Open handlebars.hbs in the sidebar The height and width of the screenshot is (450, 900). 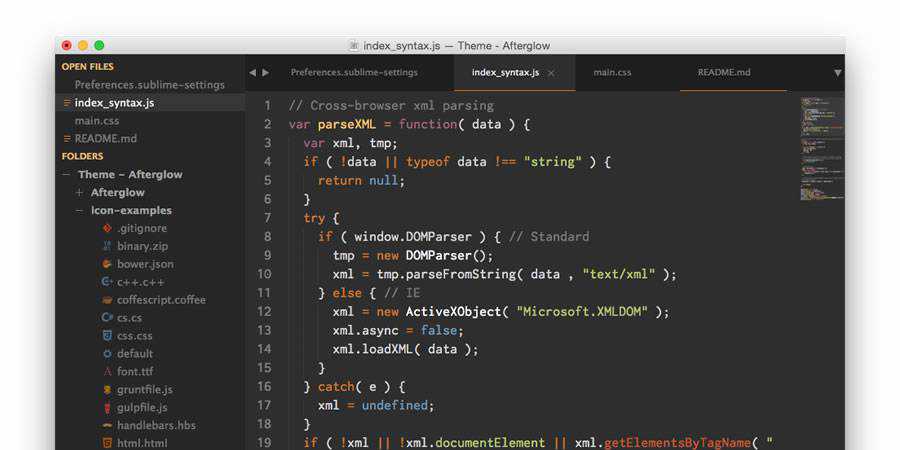[156, 425]
